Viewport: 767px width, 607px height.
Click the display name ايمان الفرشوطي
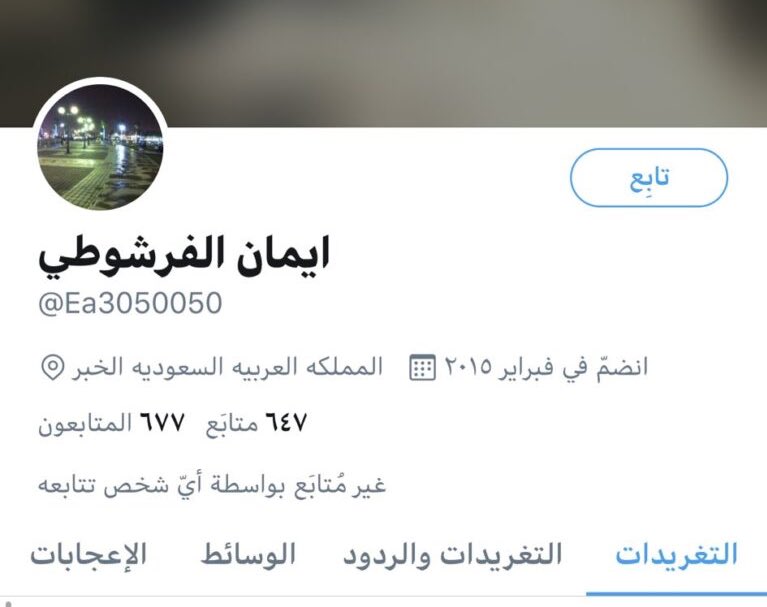(184, 255)
